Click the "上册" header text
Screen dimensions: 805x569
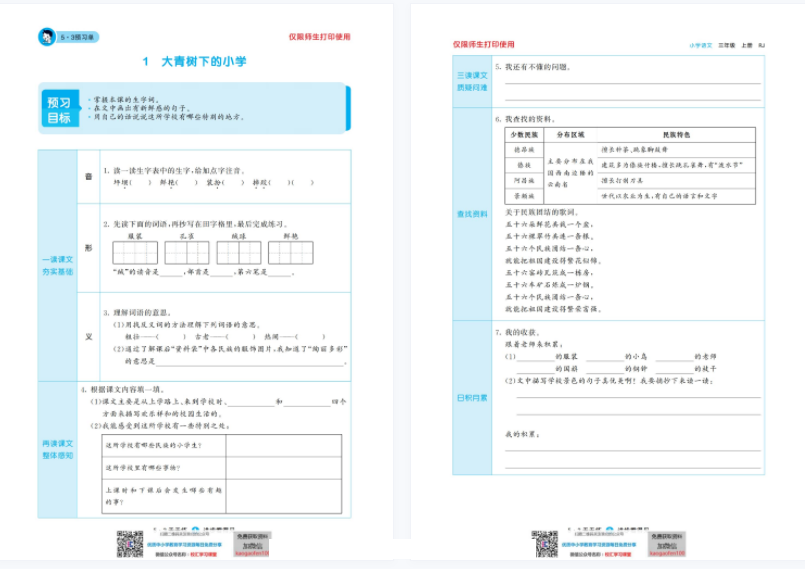pos(747,45)
